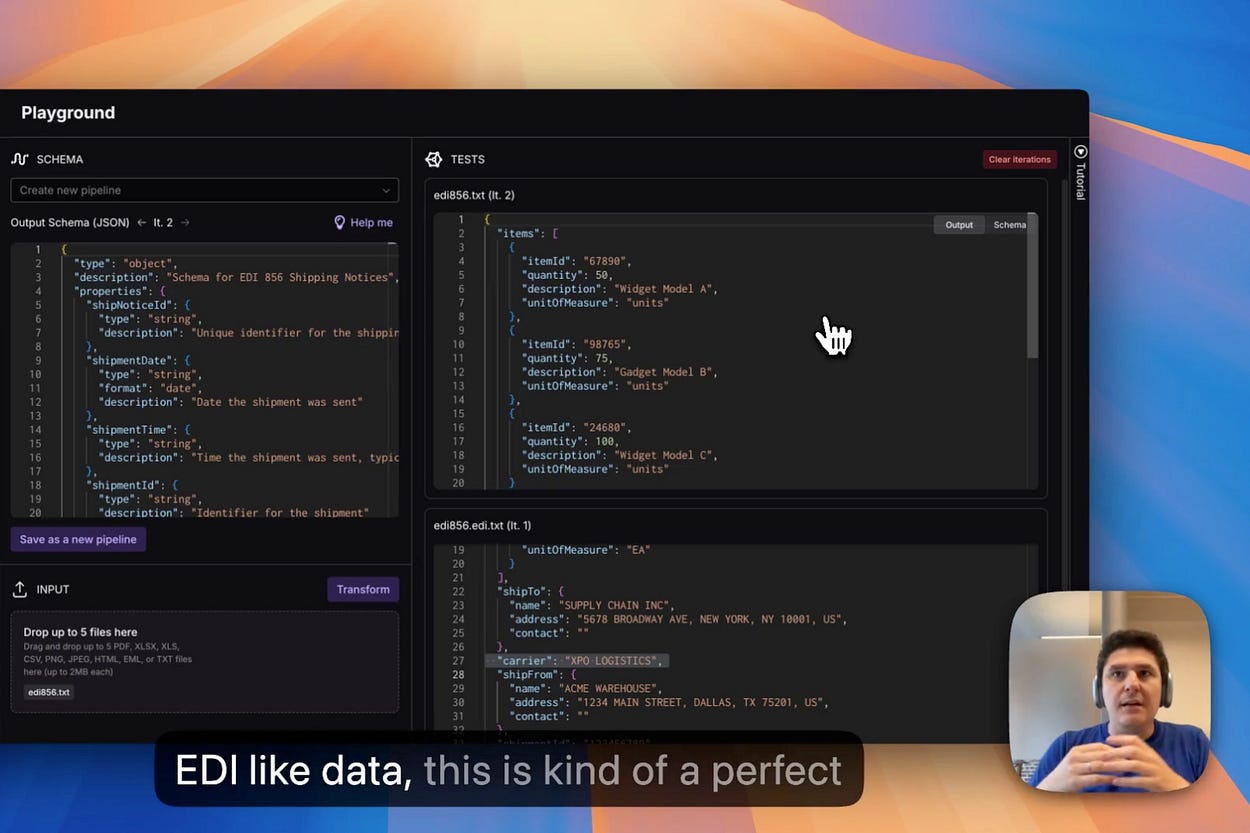This screenshot has width=1250, height=833.
Task: Click the upload icon beside INPUT
Action: pyautogui.click(x=21, y=589)
